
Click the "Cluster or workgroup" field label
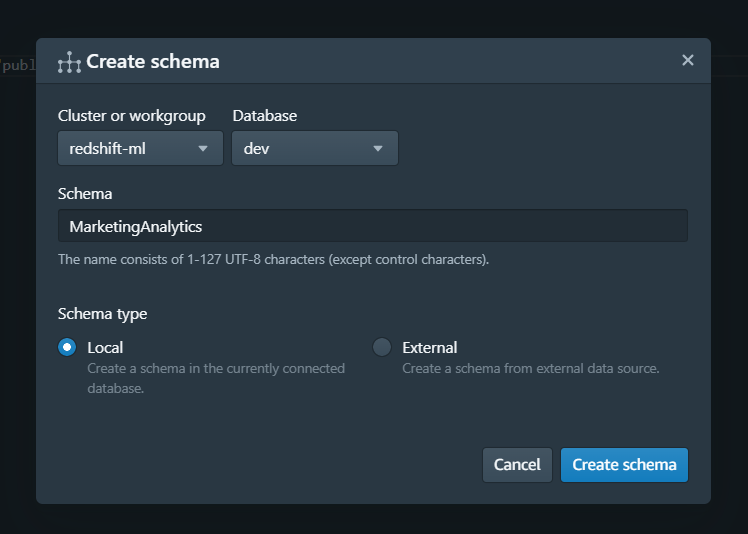coord(132,116)
